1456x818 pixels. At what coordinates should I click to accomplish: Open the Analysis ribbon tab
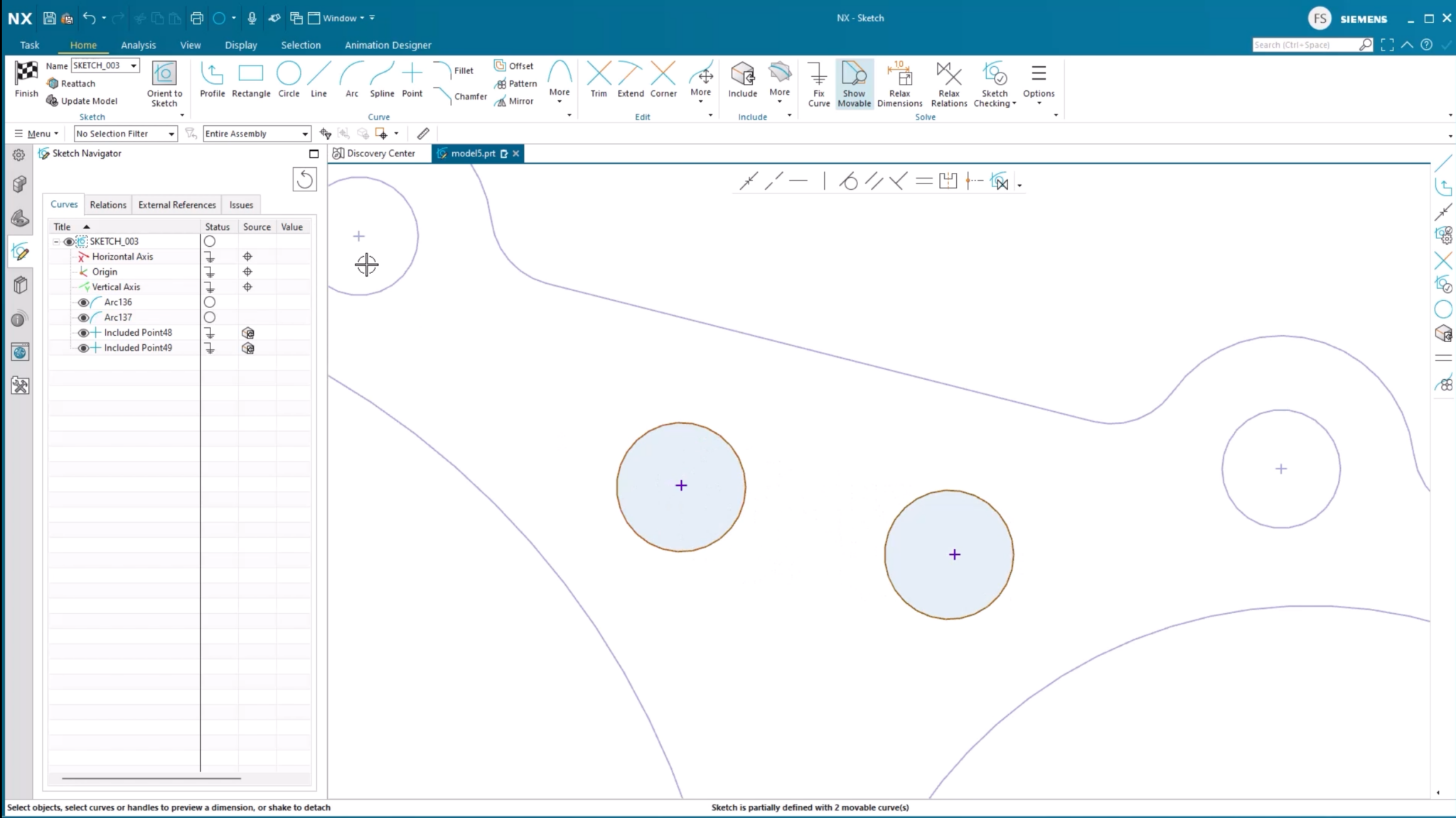pos(138,45)
